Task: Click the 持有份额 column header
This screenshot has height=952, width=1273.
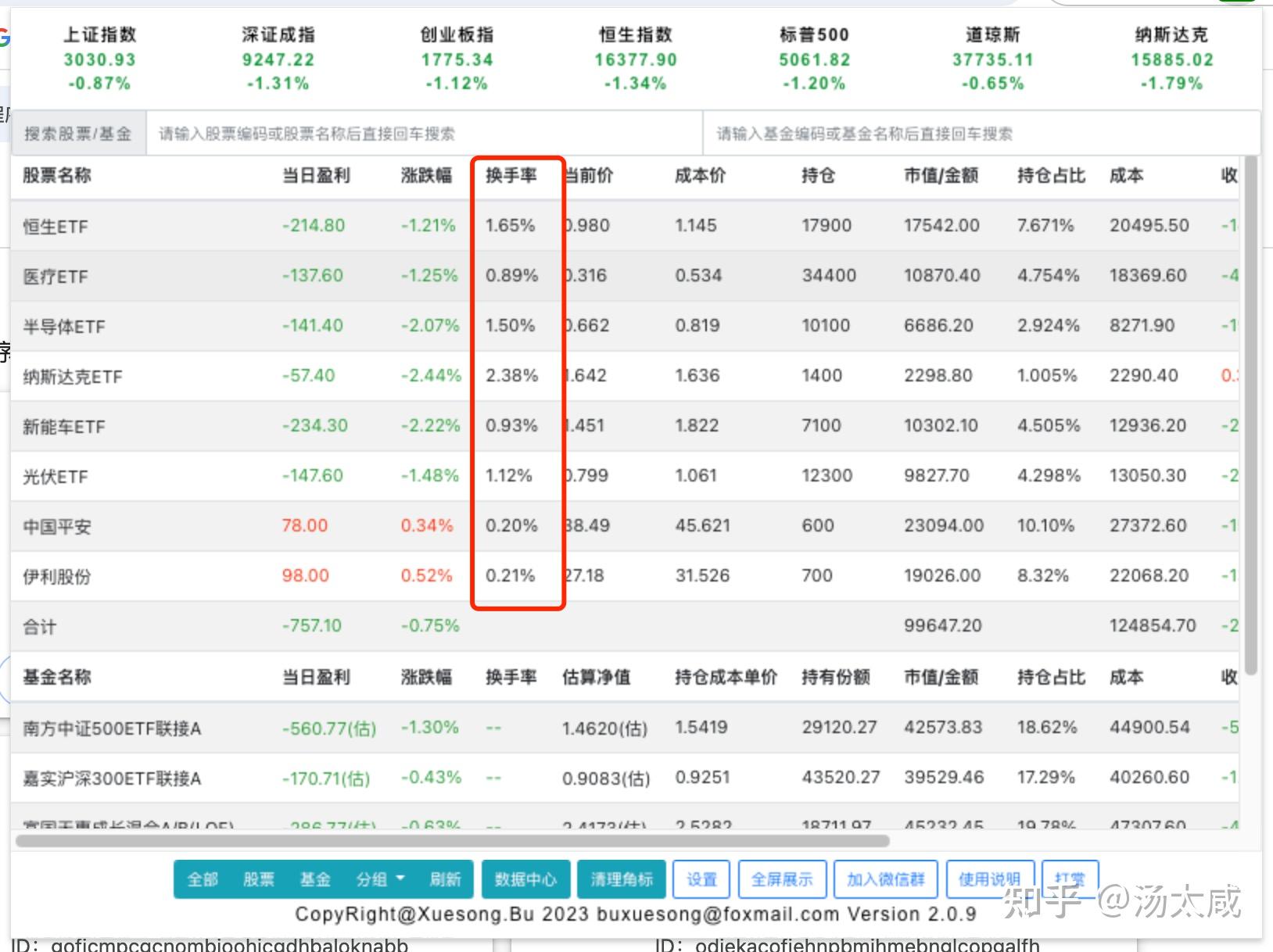Action: 836,677
